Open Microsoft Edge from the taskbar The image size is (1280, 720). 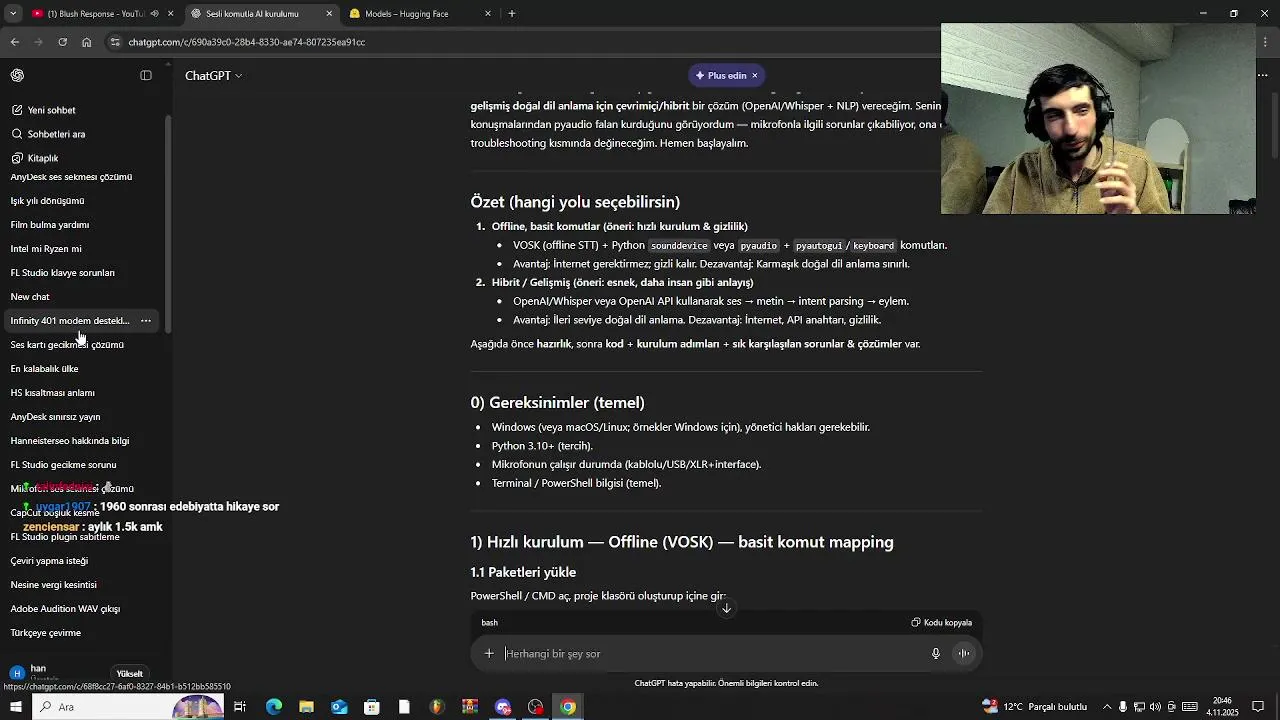(x=274, y=707)
